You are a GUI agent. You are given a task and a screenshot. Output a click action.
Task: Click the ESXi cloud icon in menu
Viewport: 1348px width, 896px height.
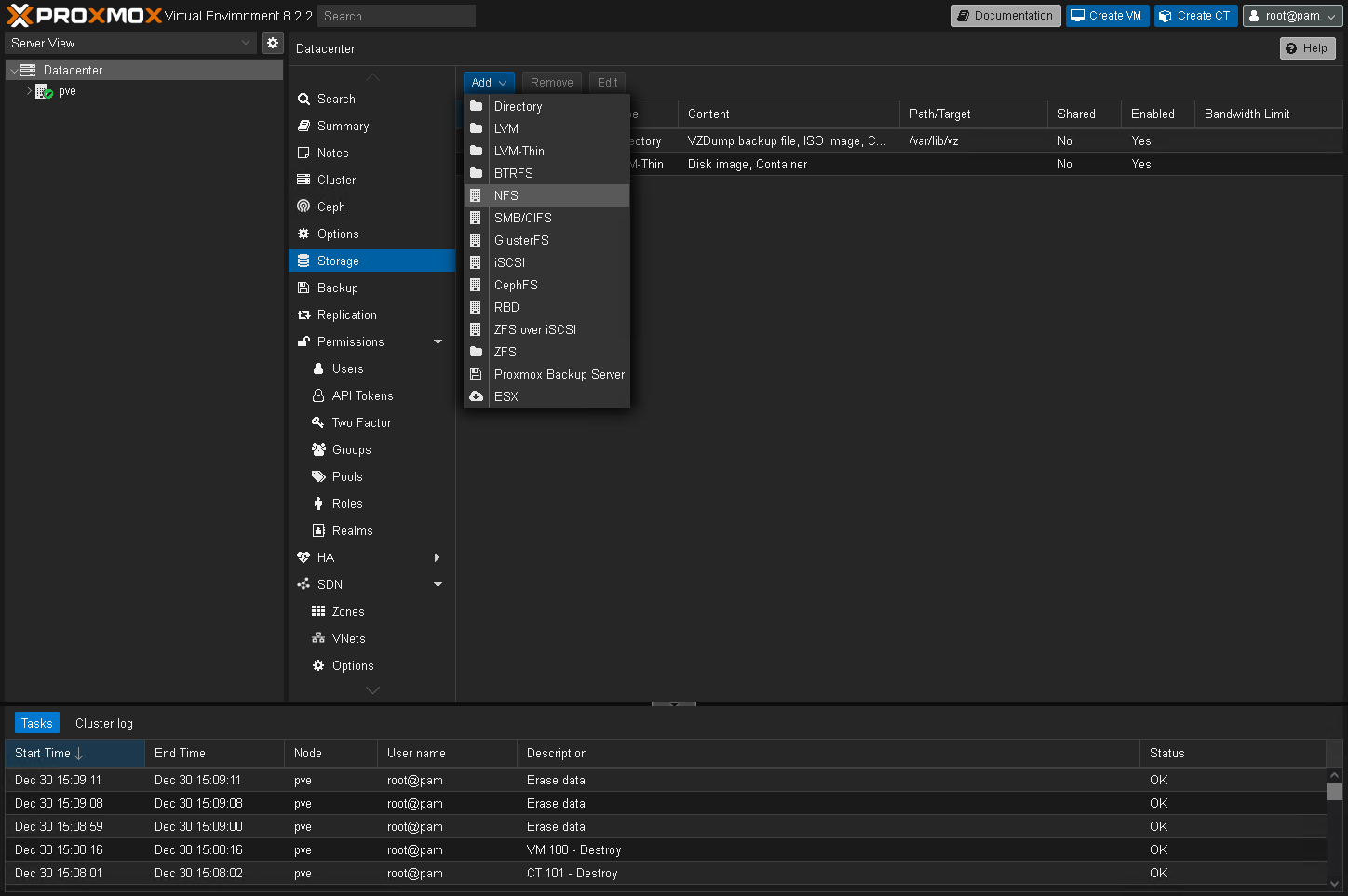pyautogui.click(x=476, y=396)
